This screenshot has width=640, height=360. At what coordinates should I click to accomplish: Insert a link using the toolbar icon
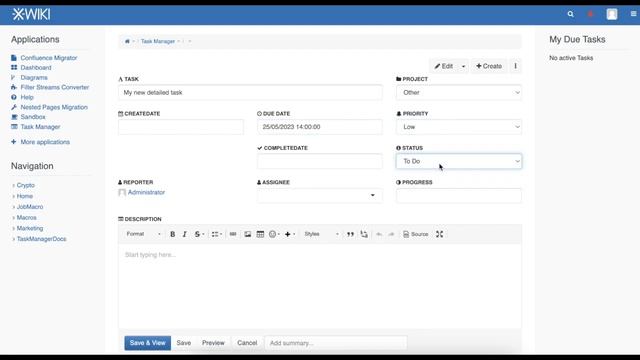tap(233, 234)
